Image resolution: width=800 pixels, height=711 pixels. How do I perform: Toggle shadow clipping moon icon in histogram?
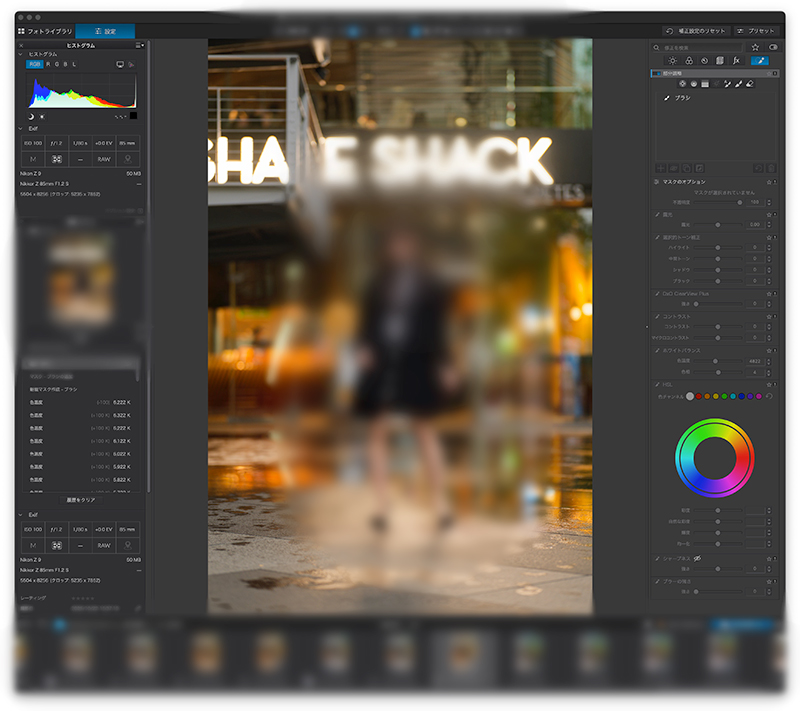(31, 117)
